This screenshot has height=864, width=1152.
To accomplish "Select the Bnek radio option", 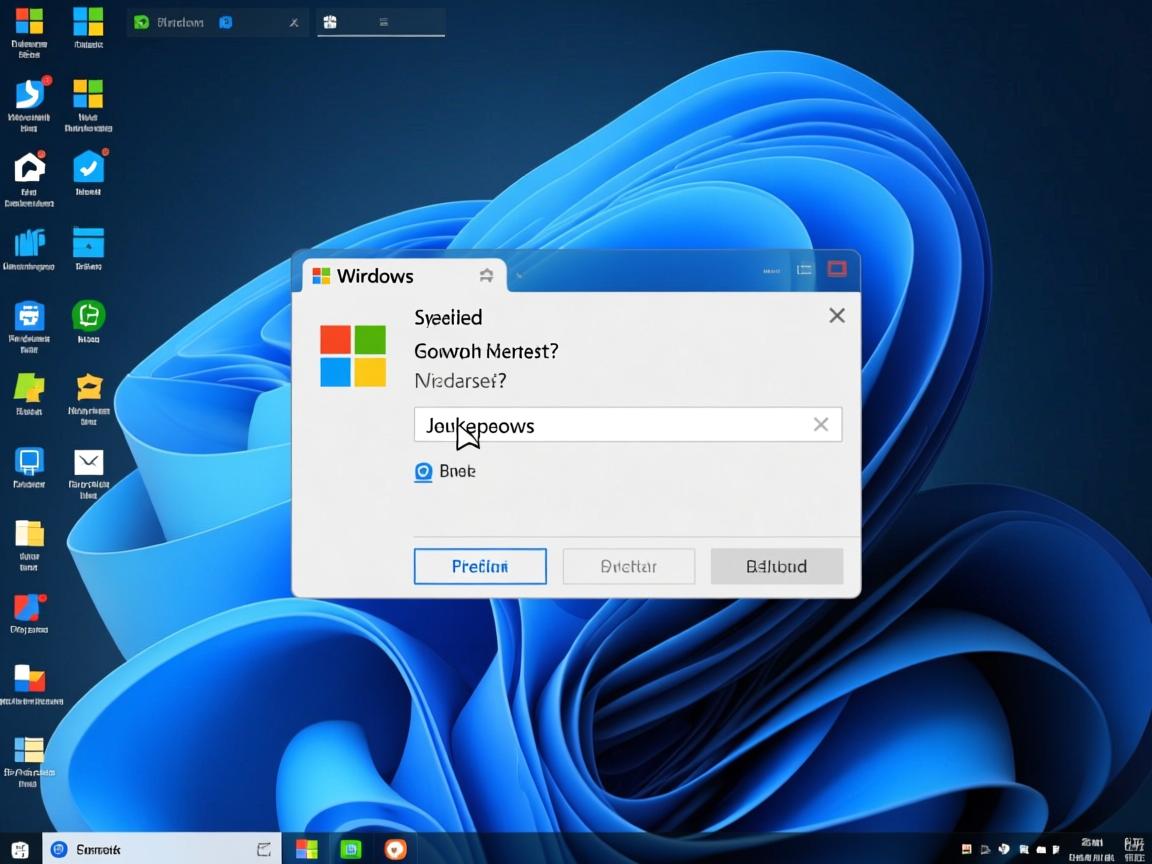I will (423, 472).
